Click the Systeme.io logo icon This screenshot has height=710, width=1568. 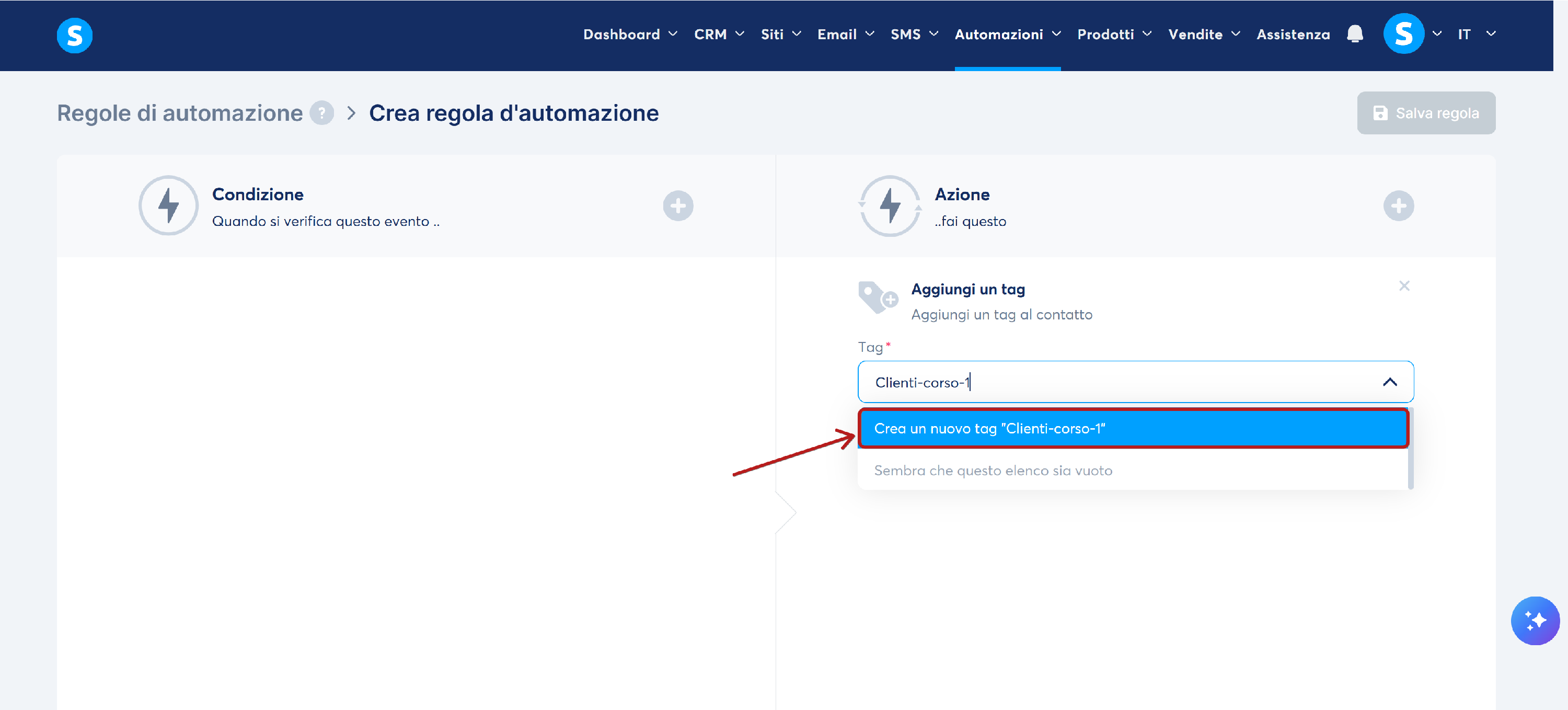(74, 35)
